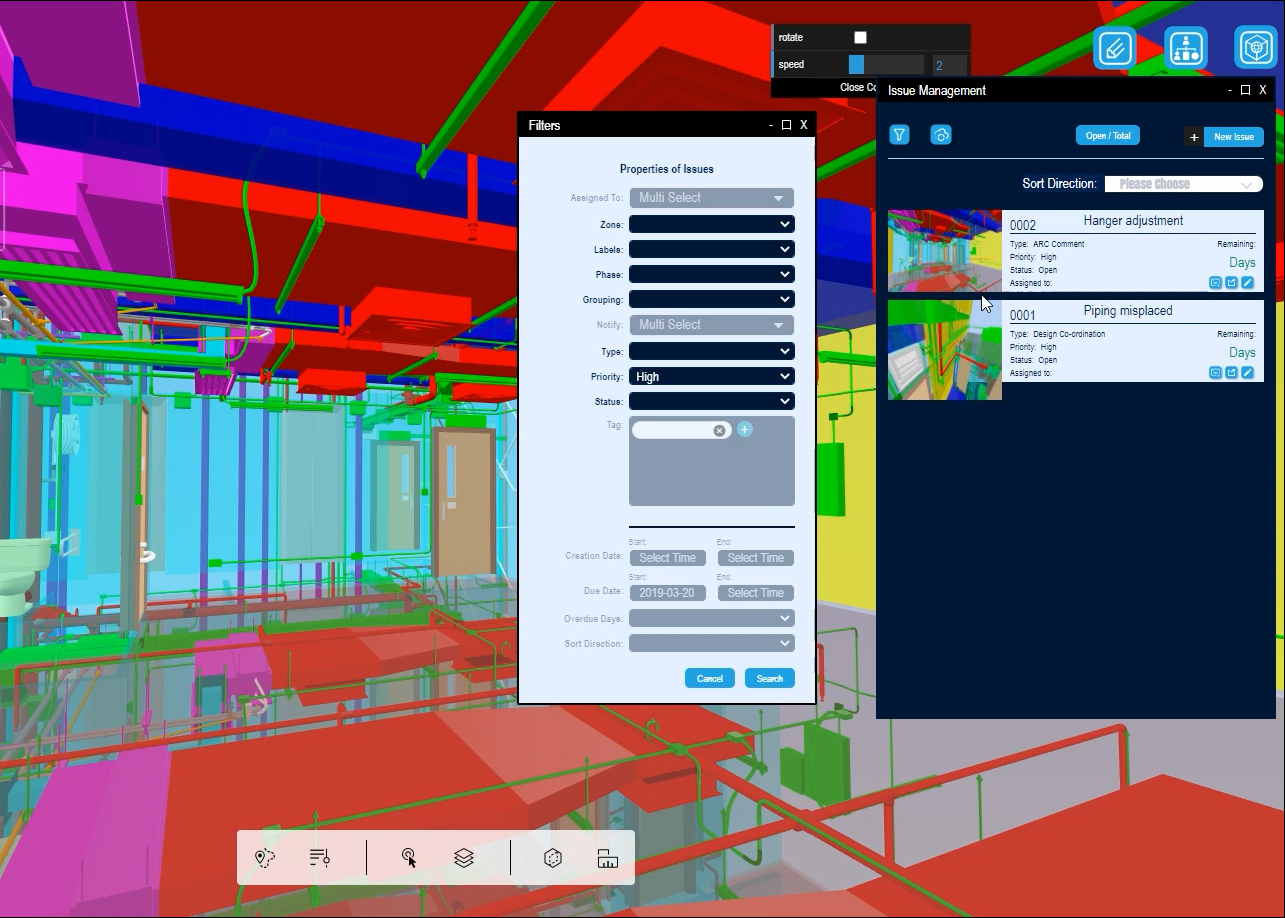Click the Search button in Filters
Screen dimensions: 1285x918
coord(769,678)
